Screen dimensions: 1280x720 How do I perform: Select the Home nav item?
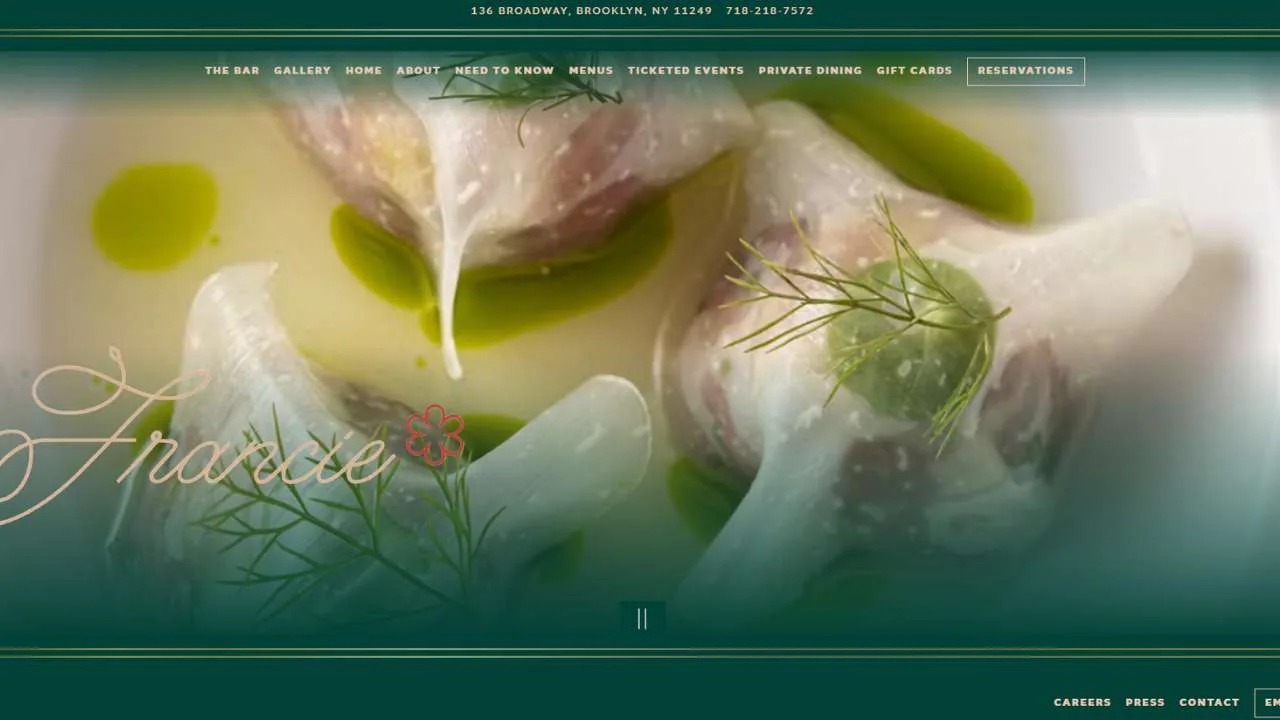(364, 71)
